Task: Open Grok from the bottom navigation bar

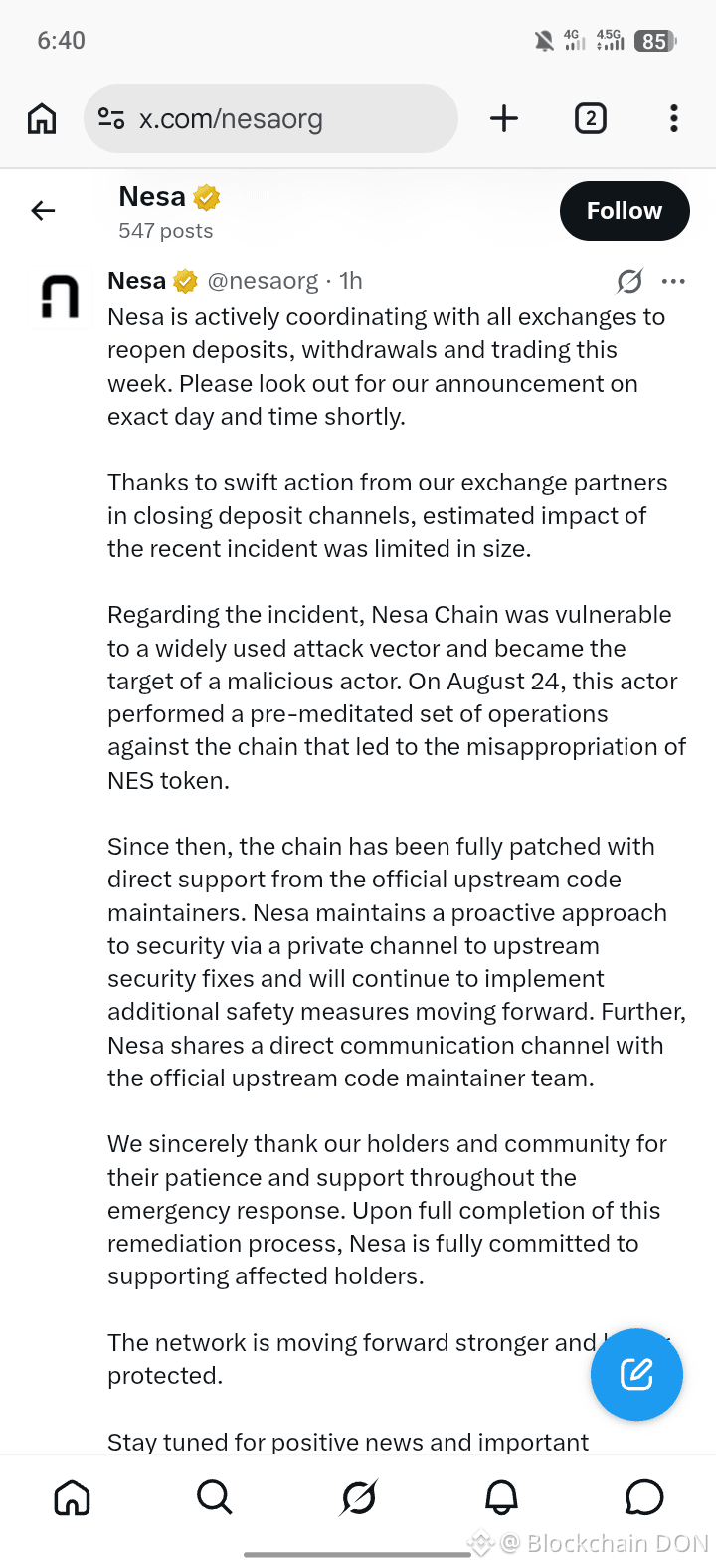Action: (x=358, y=1496)
